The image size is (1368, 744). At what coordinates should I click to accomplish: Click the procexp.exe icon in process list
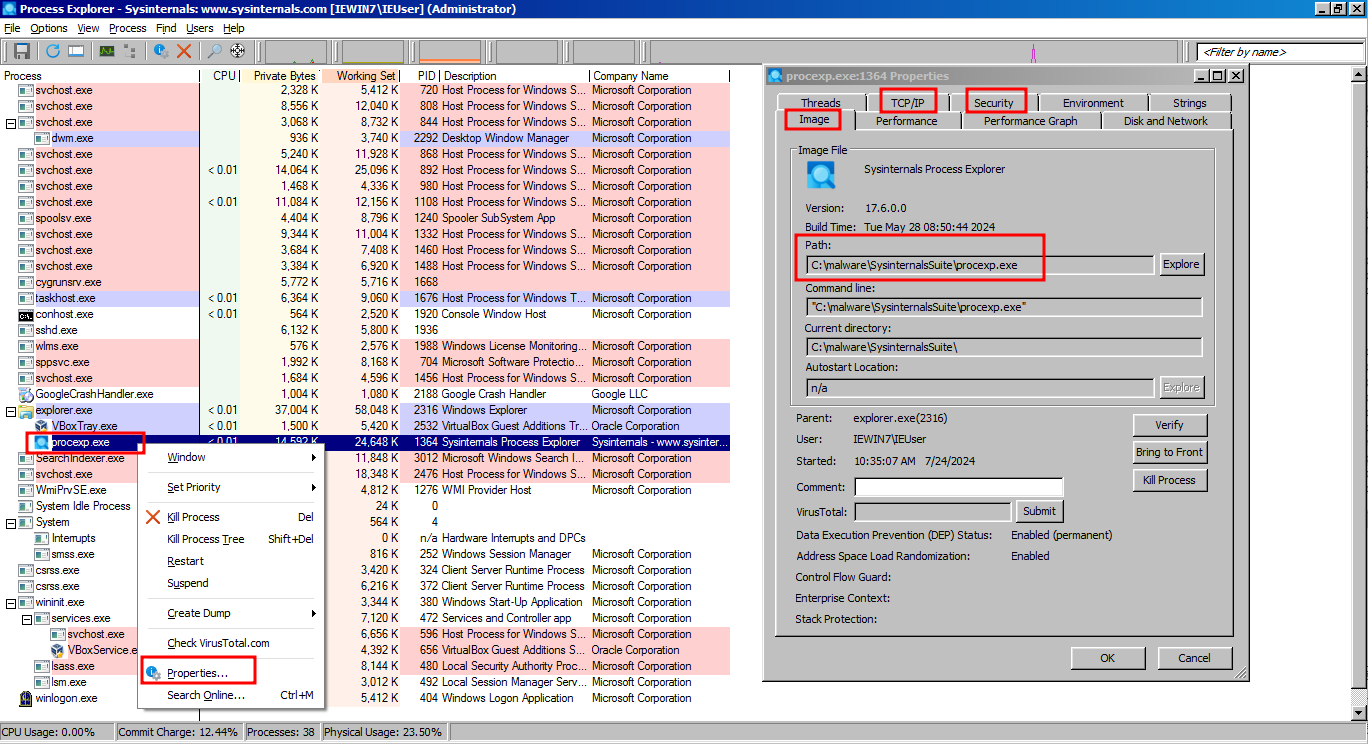pos(41,442)
